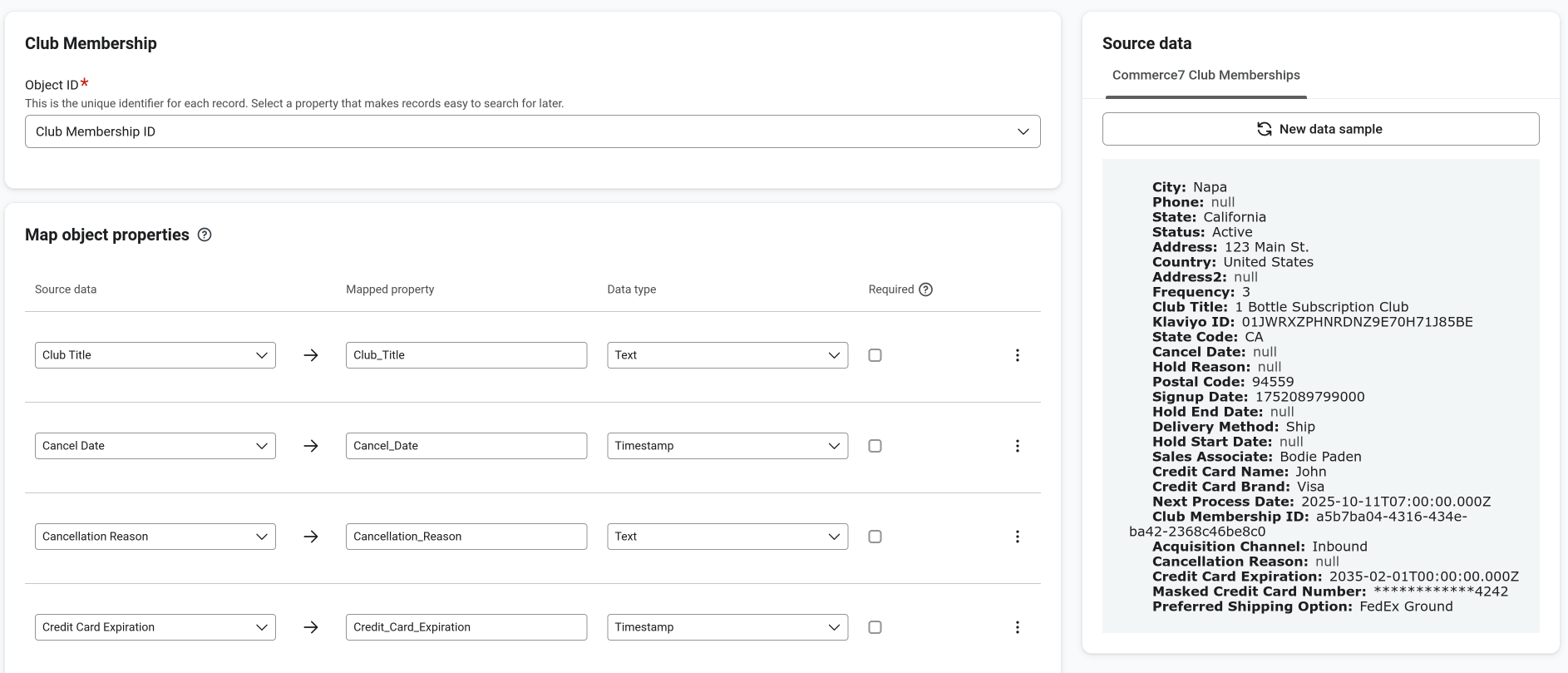
Task: Click the masked credit card number ending 4242
Action: tap(1440, 591)
